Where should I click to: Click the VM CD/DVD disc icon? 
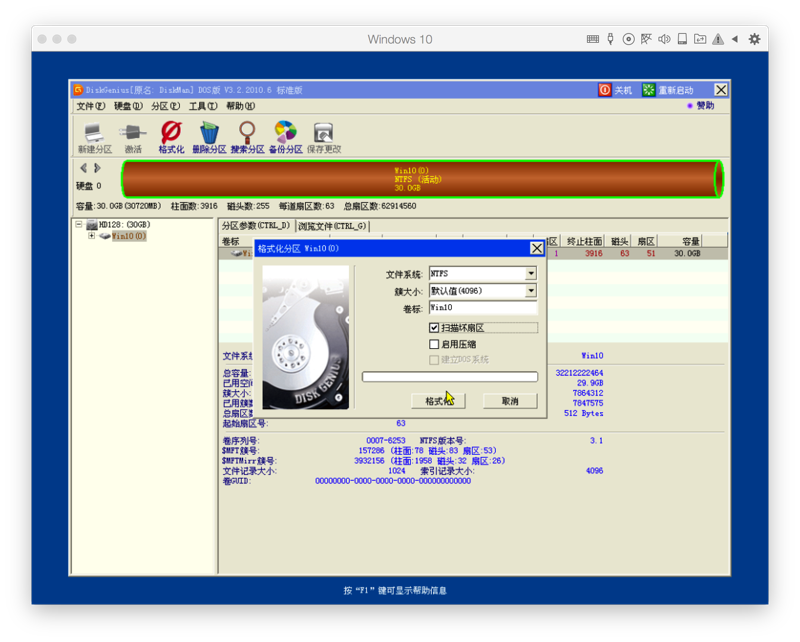coord(629,39)
